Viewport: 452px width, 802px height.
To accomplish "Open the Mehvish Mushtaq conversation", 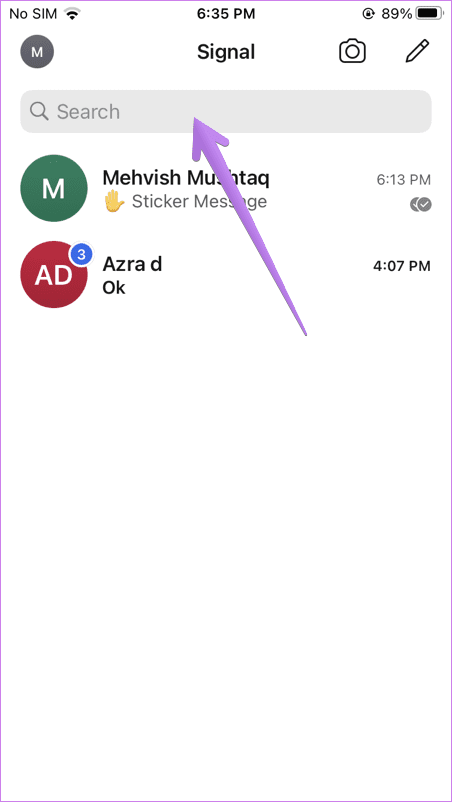I will pos(225,188).
